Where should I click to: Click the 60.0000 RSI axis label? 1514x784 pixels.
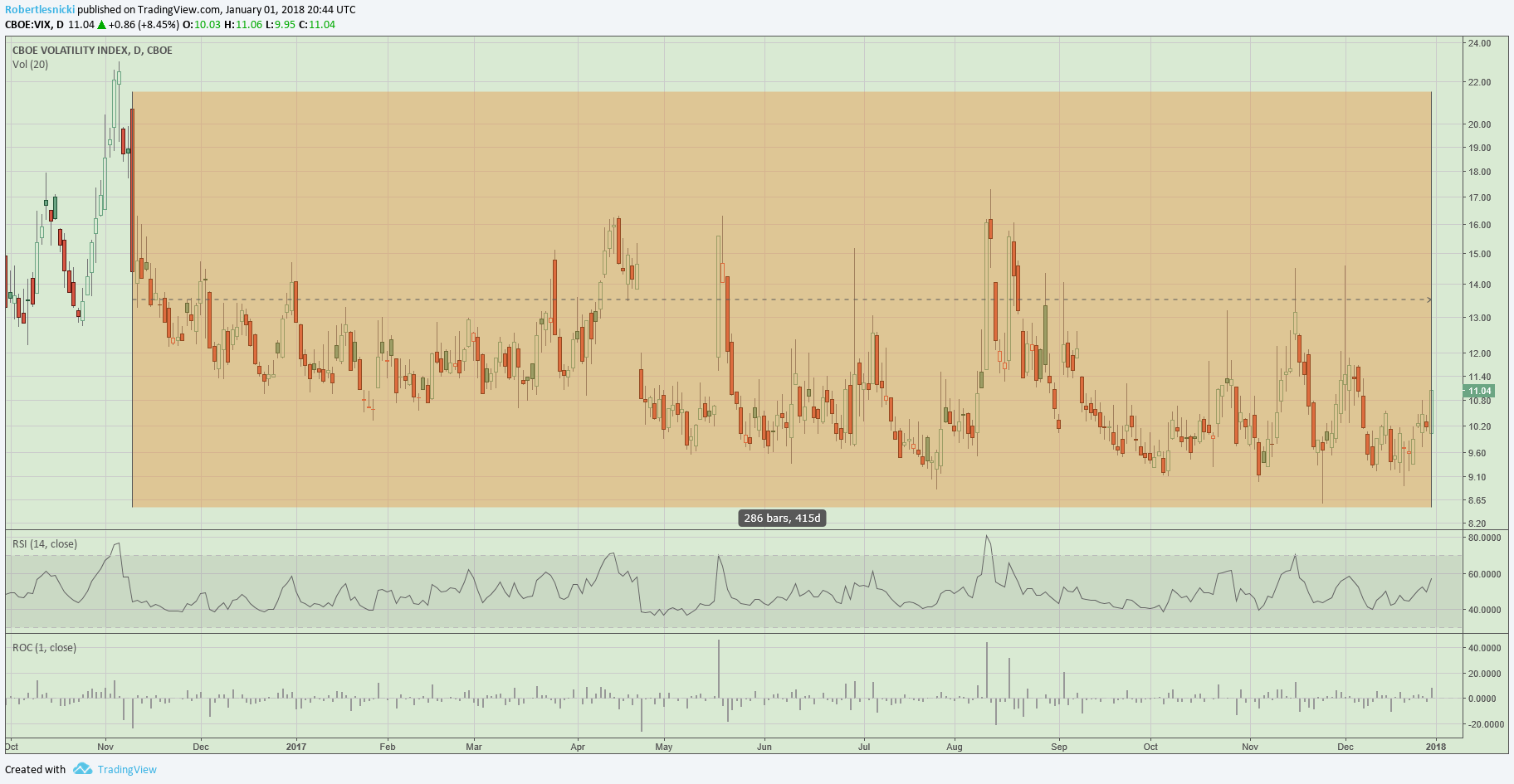coord(1484,574)
